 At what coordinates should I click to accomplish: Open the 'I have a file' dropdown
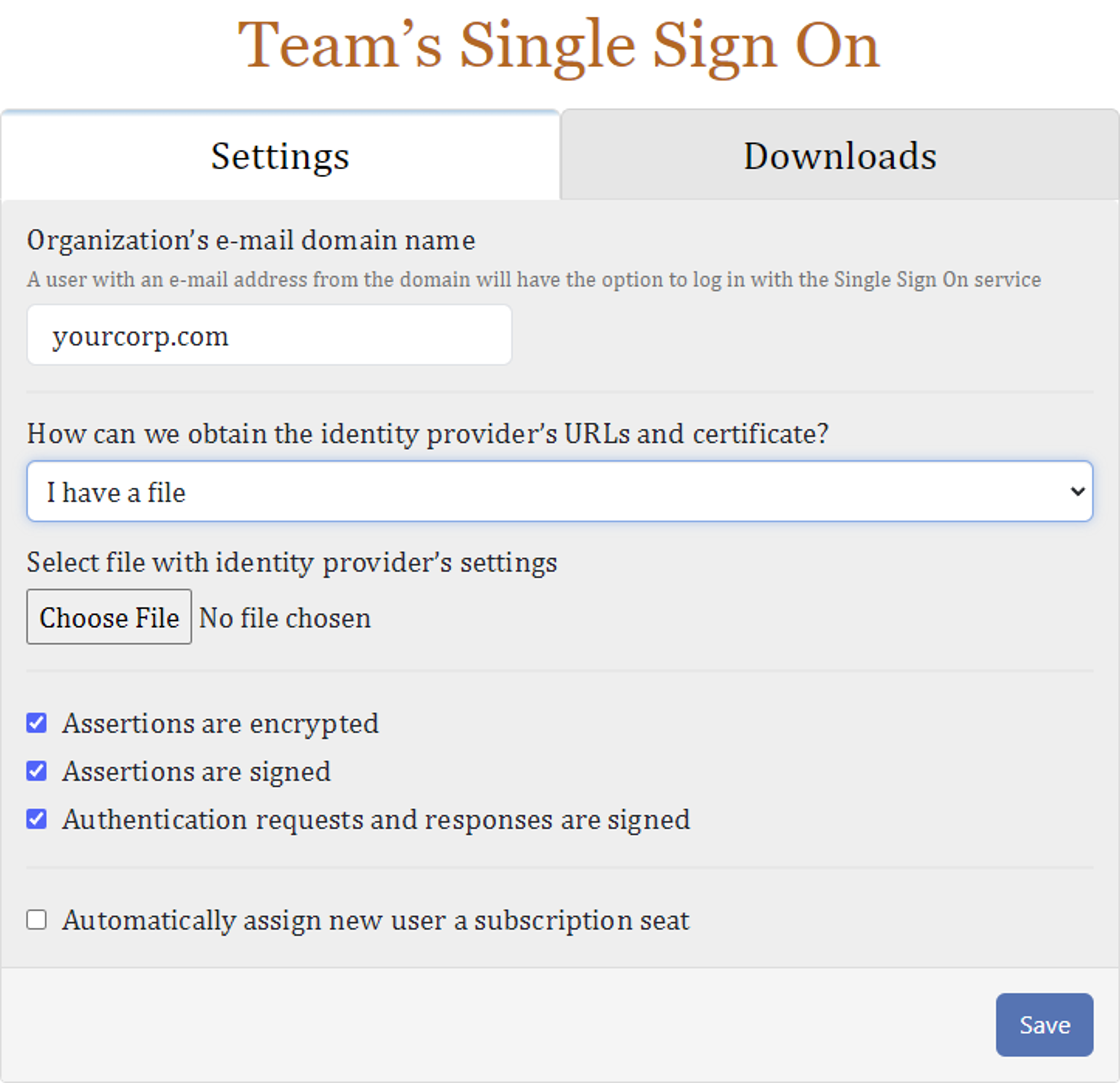[560, 492]
